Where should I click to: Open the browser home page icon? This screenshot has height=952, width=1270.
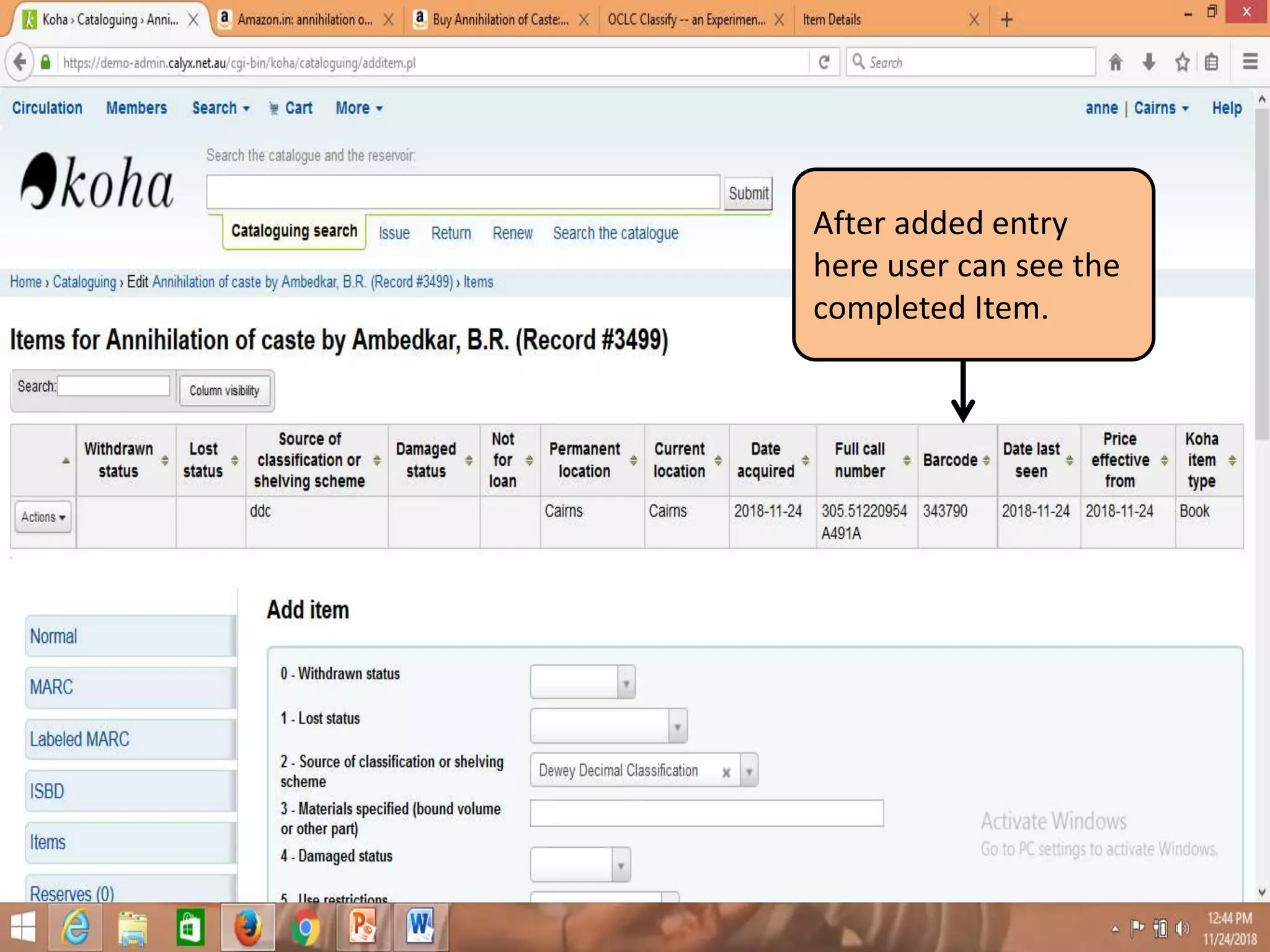1116,62
